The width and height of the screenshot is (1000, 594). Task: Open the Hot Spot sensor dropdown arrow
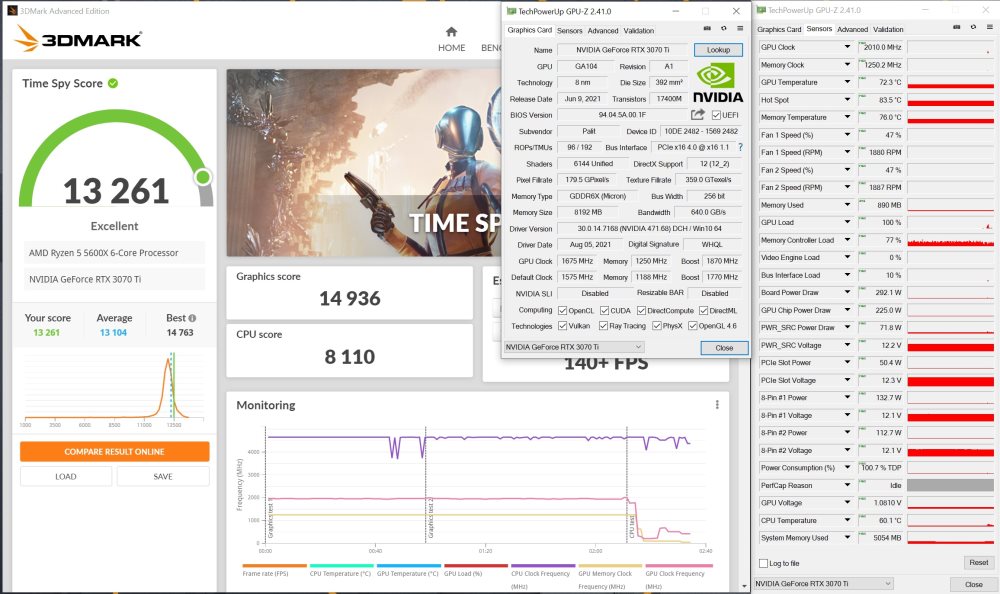[848, 100]
